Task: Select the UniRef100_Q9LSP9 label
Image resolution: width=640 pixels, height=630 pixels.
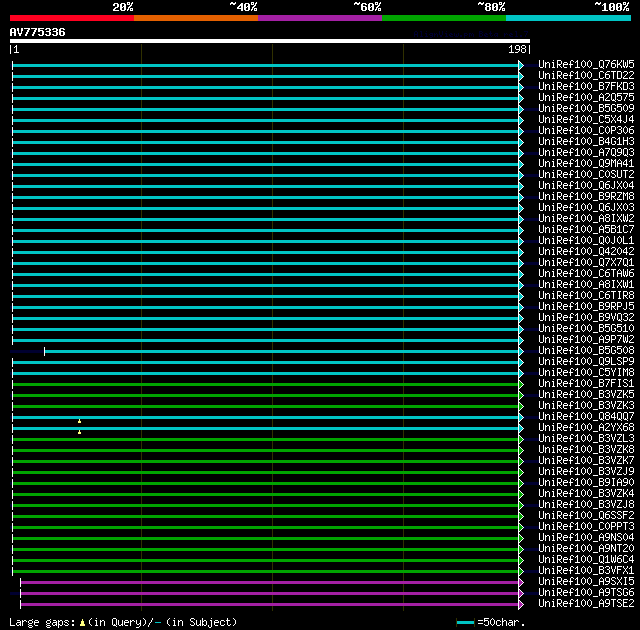Action: 586,362
